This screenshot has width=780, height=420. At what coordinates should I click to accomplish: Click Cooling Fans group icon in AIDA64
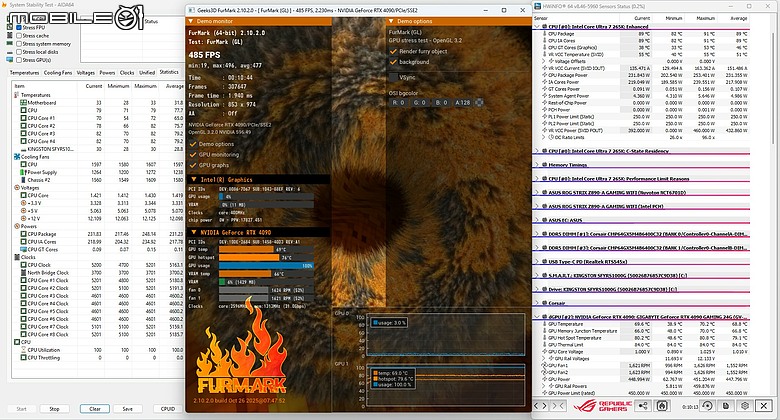tap(17, 156)
